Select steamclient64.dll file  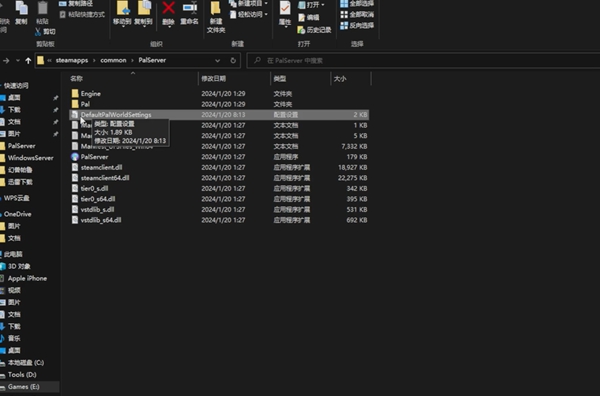pyautogui.click(x=219, y=178)
